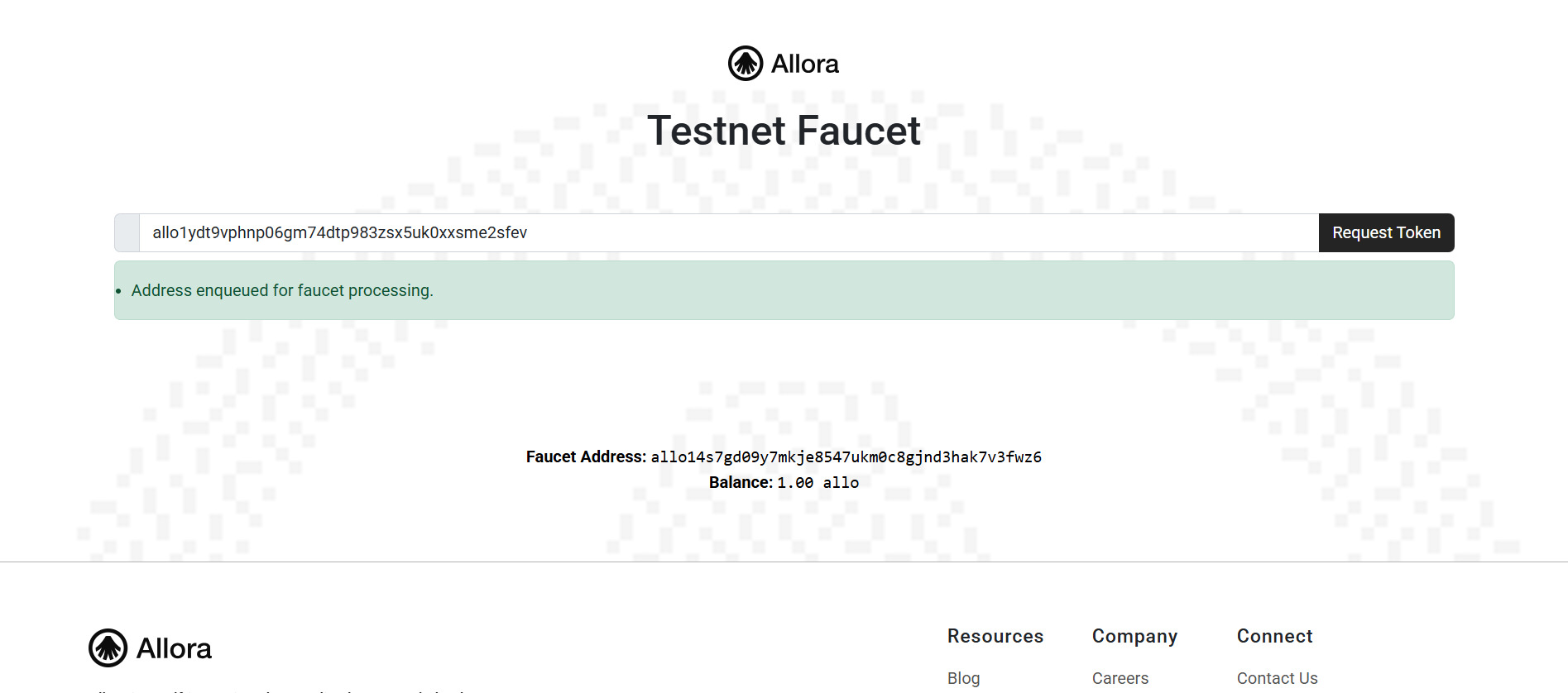This screenshot has height=693, width=1568.
Task: Click the Allora wordmark beside the header logo
Action: pos(804,64)
